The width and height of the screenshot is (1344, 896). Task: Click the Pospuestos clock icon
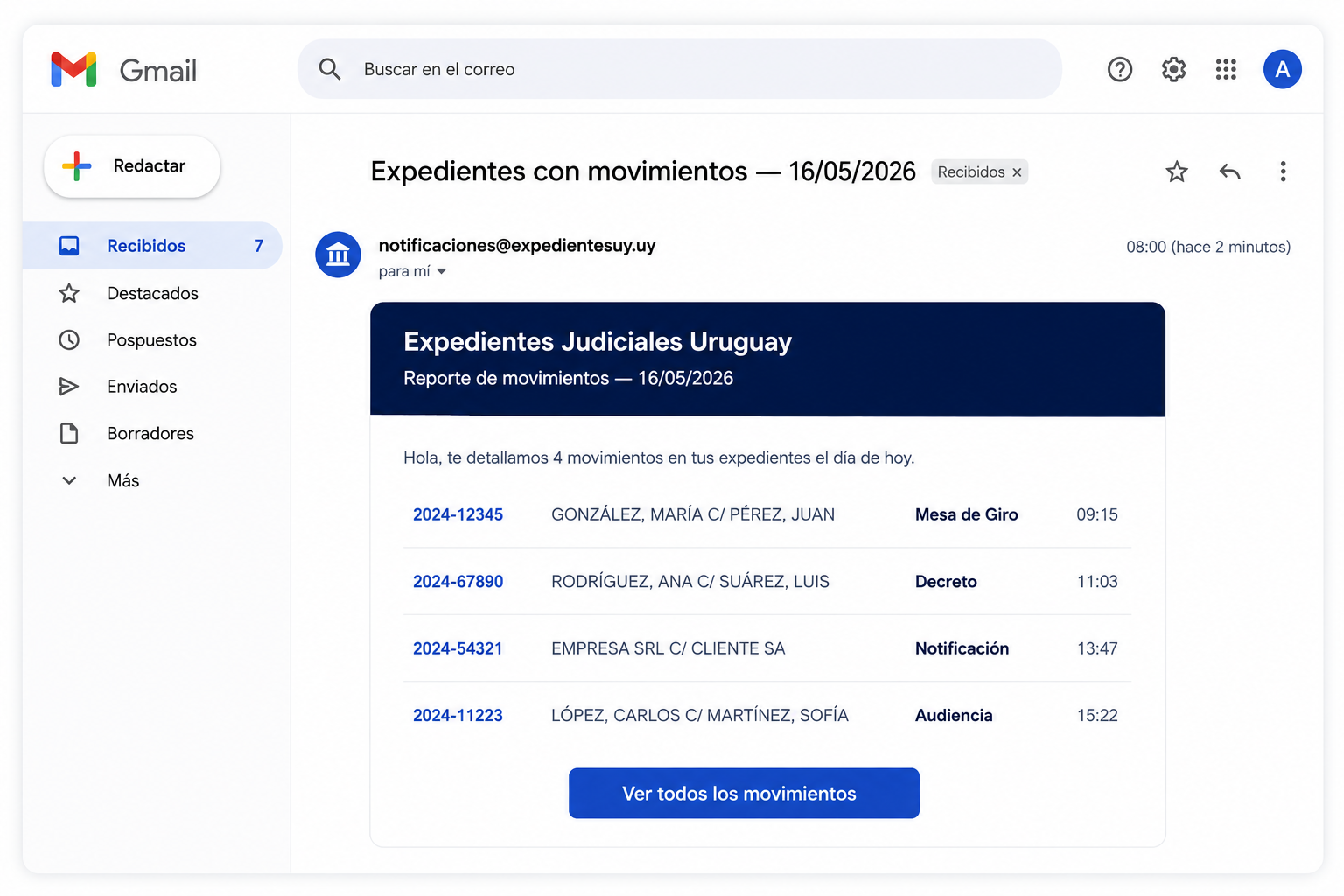(x=69, y=339)
